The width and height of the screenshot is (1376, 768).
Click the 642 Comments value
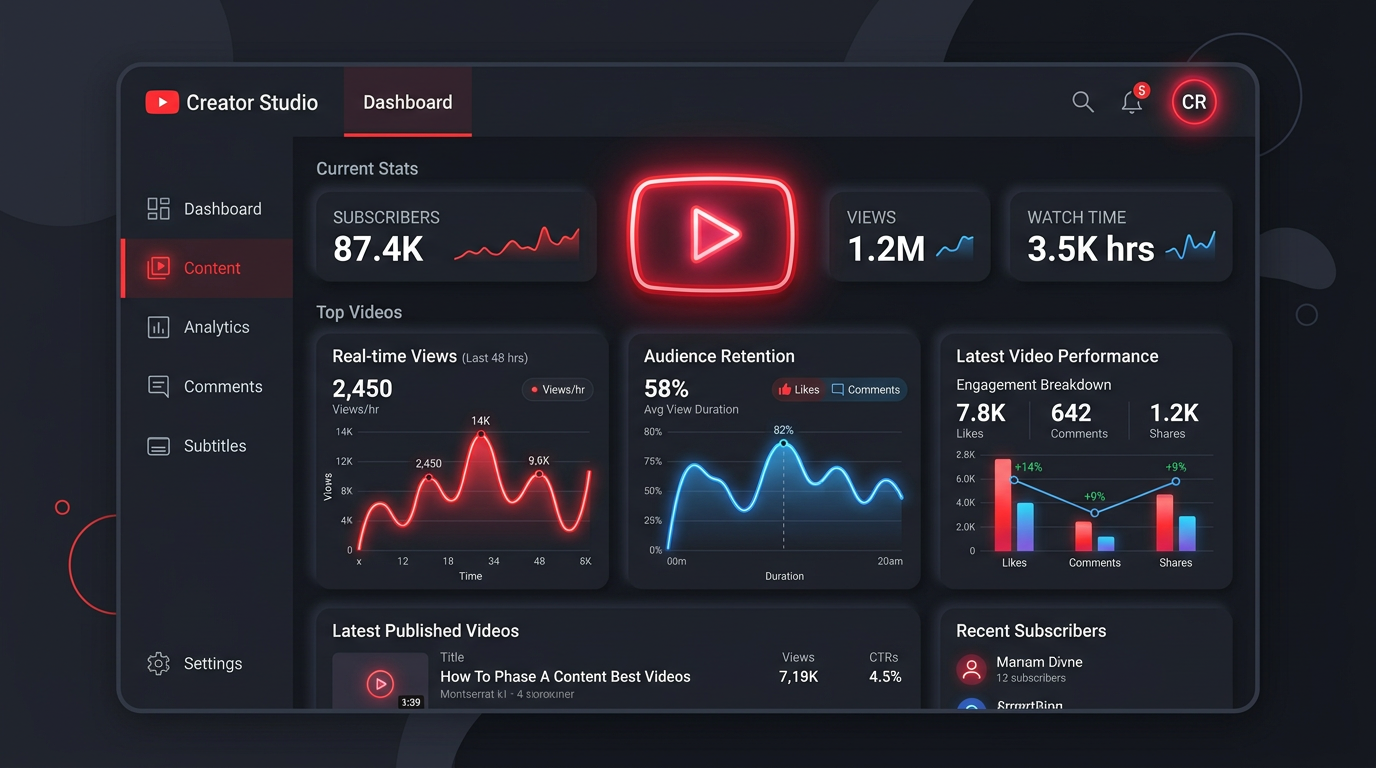(1071, 413)
